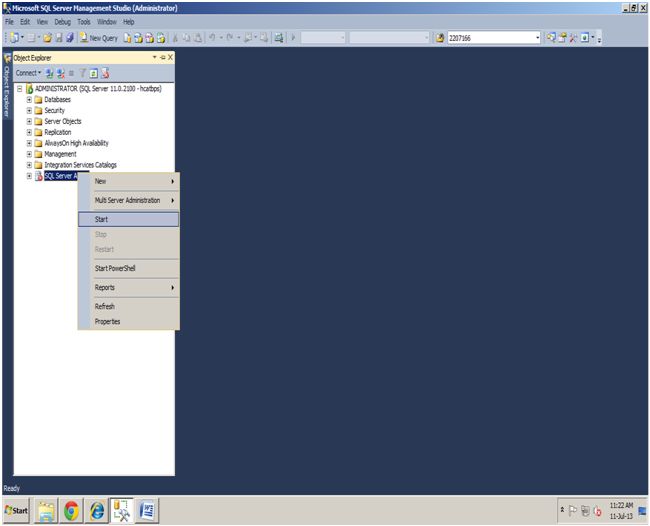
Task: Click the Analysis Services MDX Query icon
Action: [x=138, y=38]
